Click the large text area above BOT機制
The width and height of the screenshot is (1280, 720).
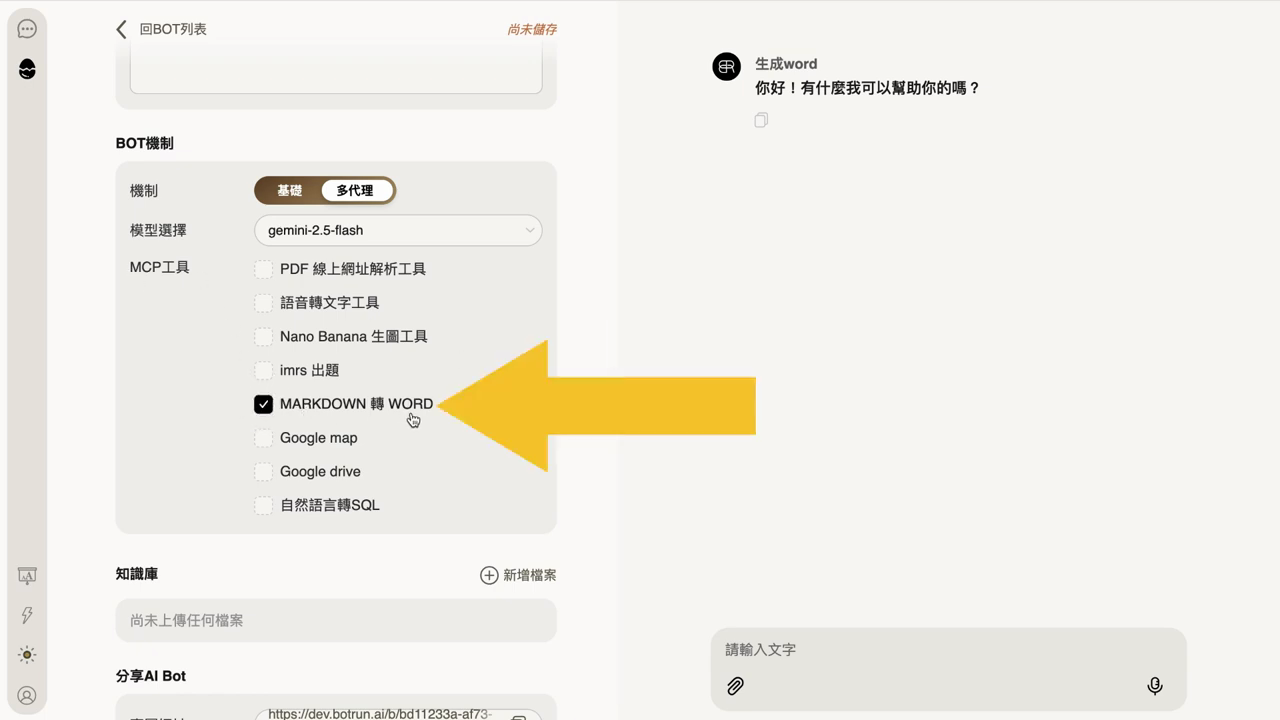336,70
